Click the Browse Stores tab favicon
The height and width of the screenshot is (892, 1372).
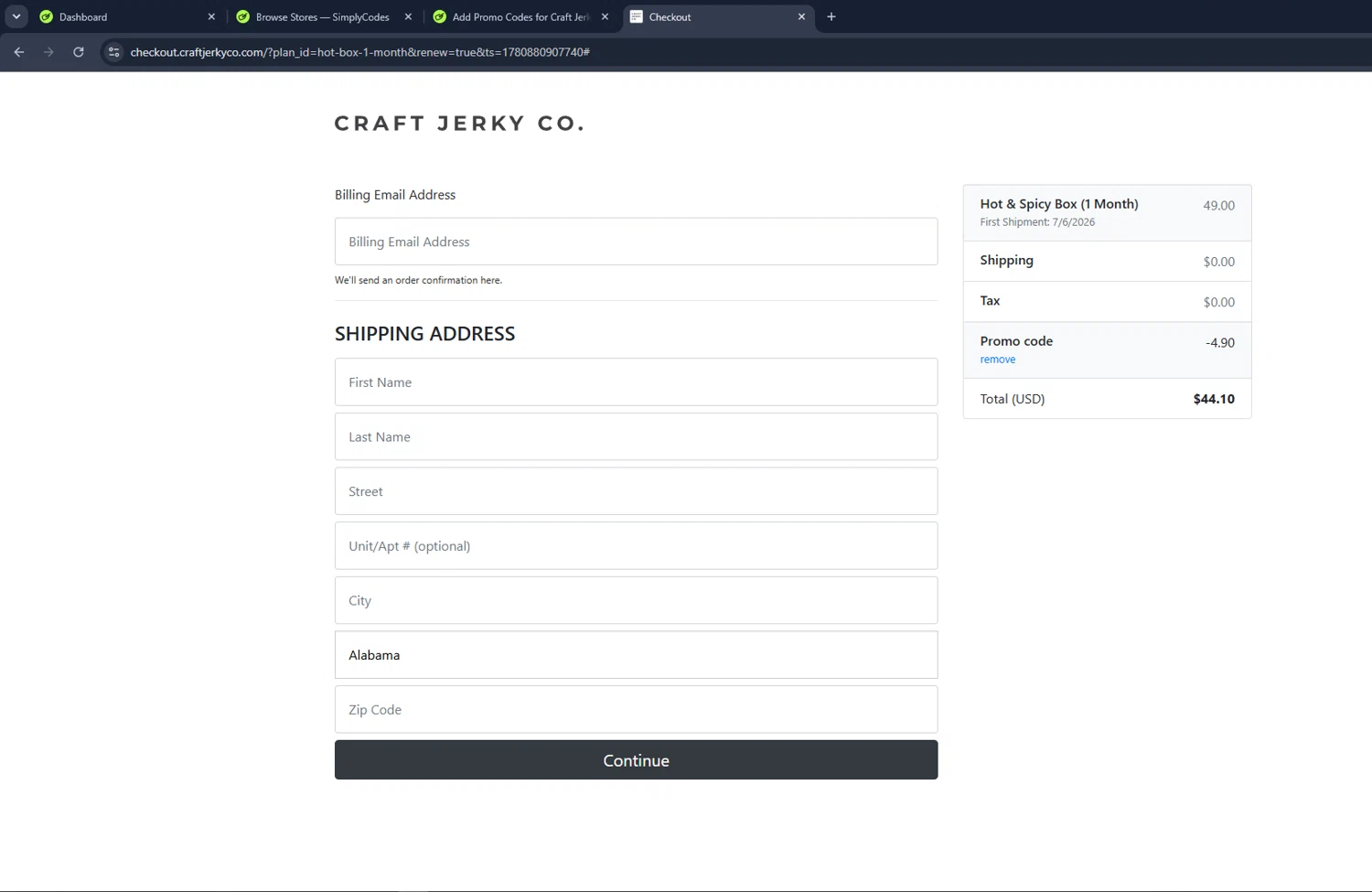tap(243, 16)
